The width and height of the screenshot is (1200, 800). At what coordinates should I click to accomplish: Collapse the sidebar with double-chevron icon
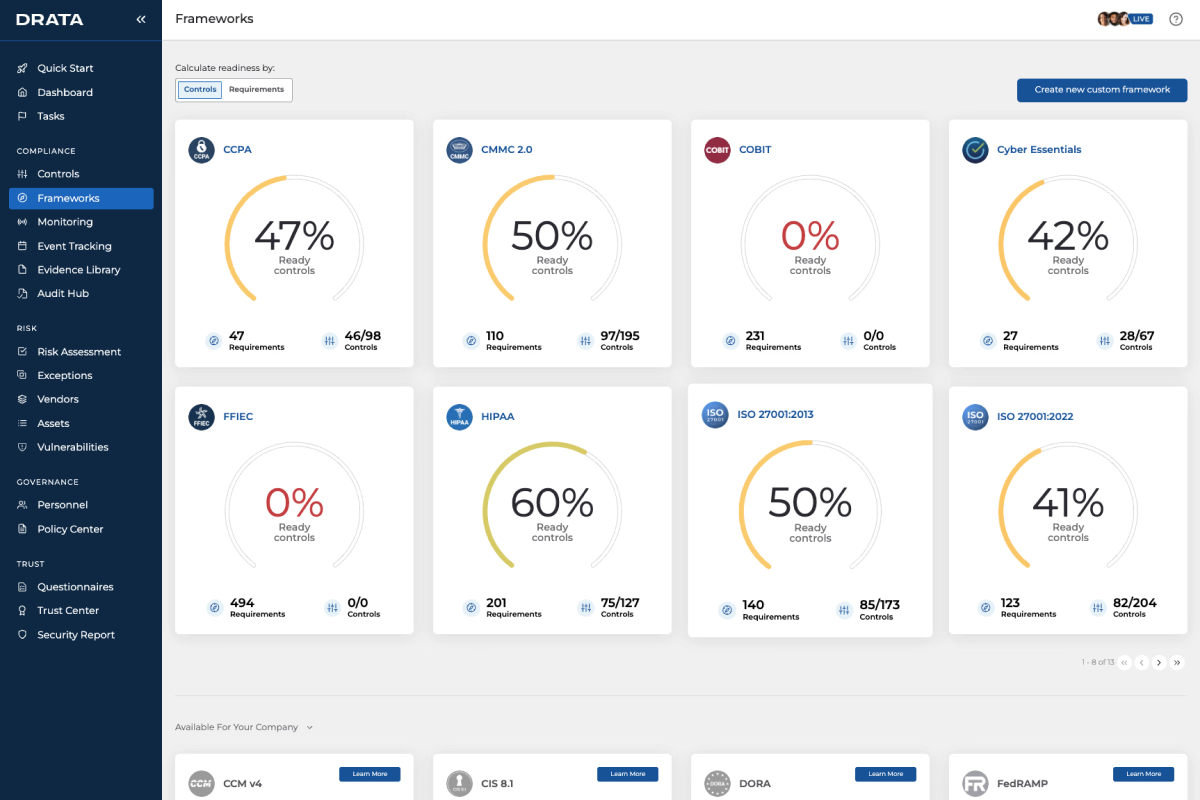(x=141, y=19)
